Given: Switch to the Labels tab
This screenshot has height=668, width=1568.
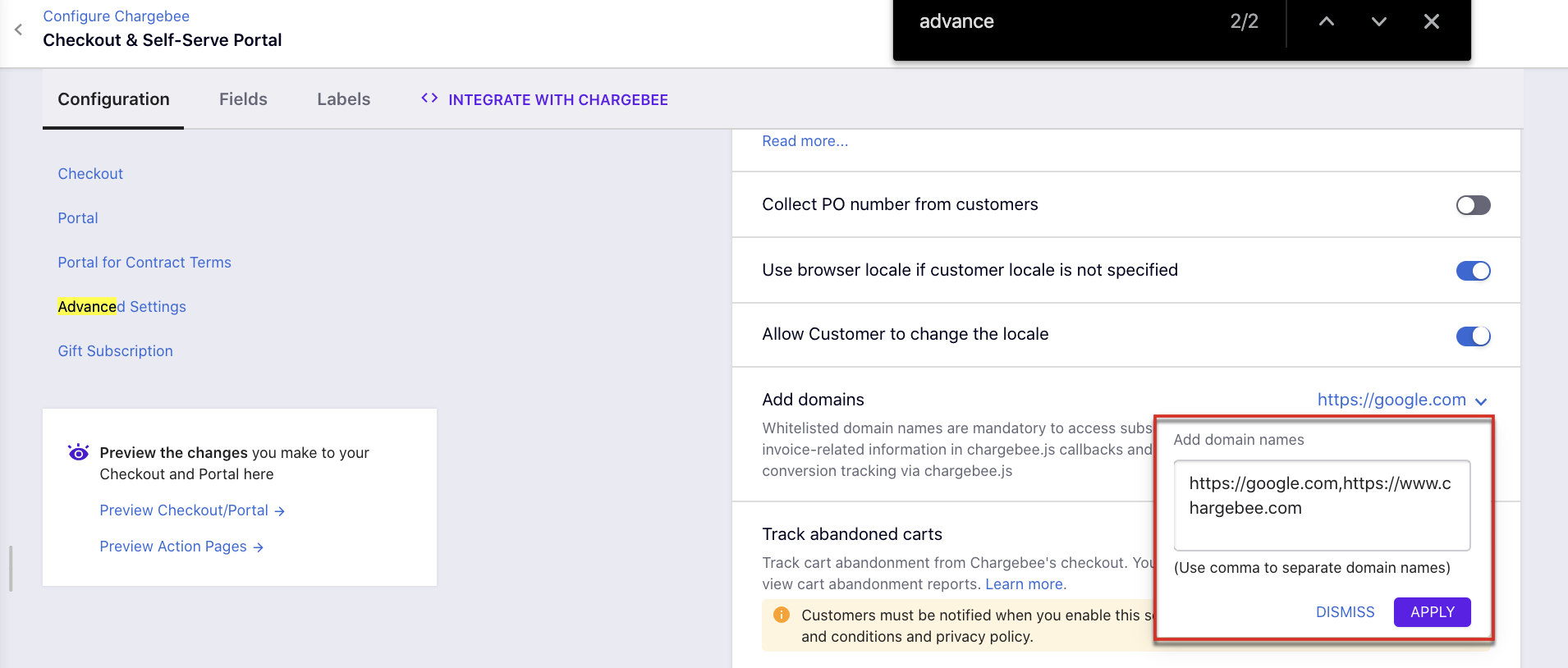Looking at the screenshot, I should click(343, 99).
